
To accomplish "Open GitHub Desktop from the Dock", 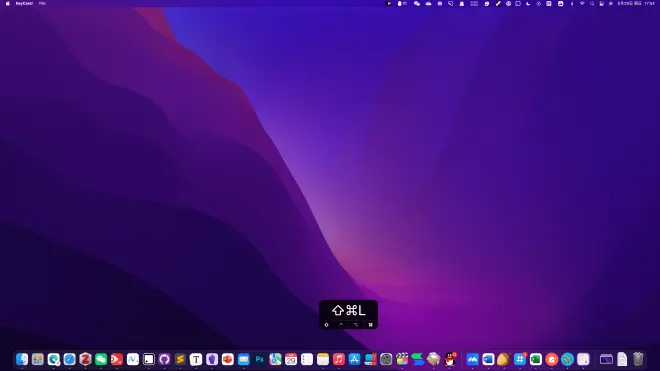I will tap(164, 359).
